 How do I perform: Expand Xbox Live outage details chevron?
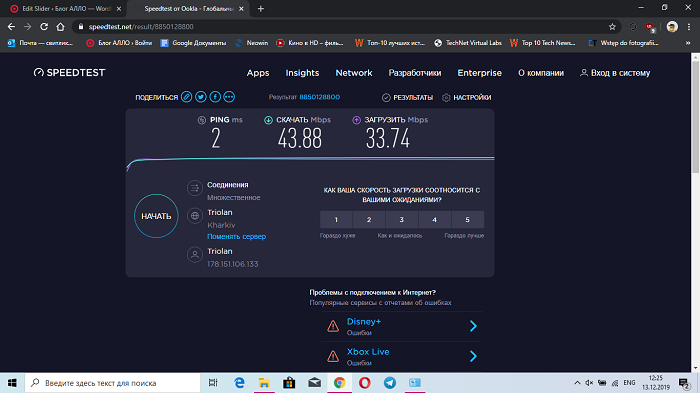(473, 356)
